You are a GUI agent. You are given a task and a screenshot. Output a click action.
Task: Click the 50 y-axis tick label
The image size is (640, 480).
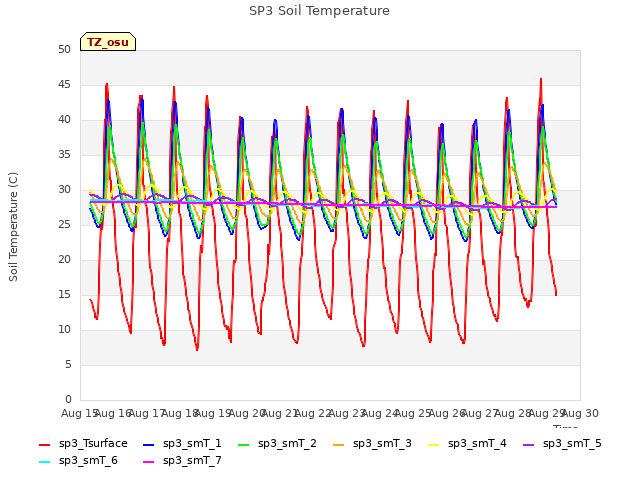coord(64,50)
